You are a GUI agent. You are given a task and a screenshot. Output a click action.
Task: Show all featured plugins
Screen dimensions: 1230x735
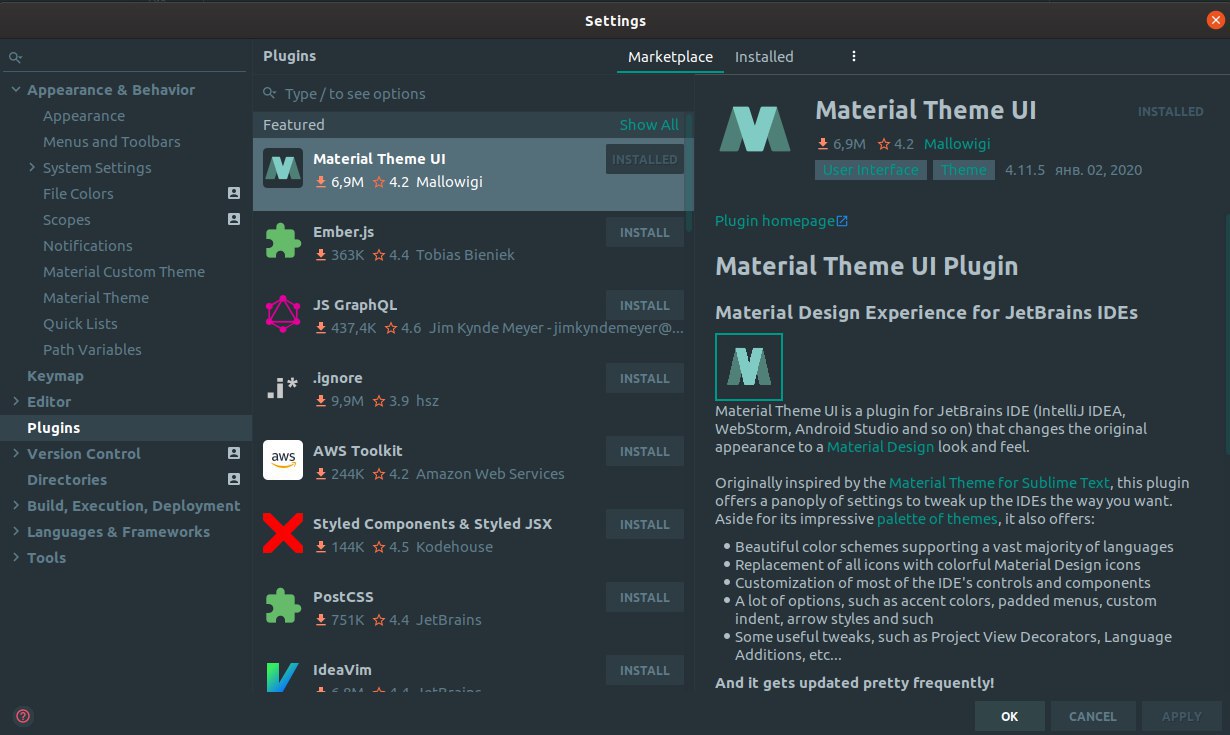[x=649, y=125]
